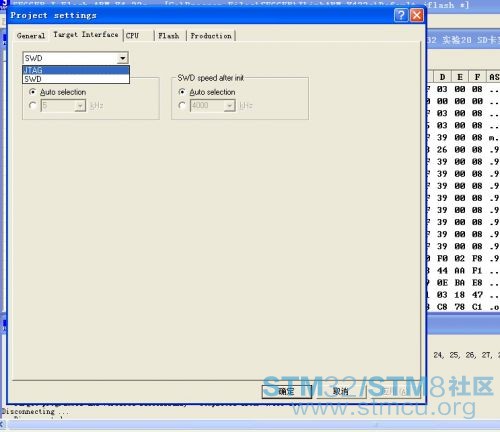Cancel with the 取消 button
The height and width of the screenshot is (432, 500).
pyautogui.click(x=341, y=391)
